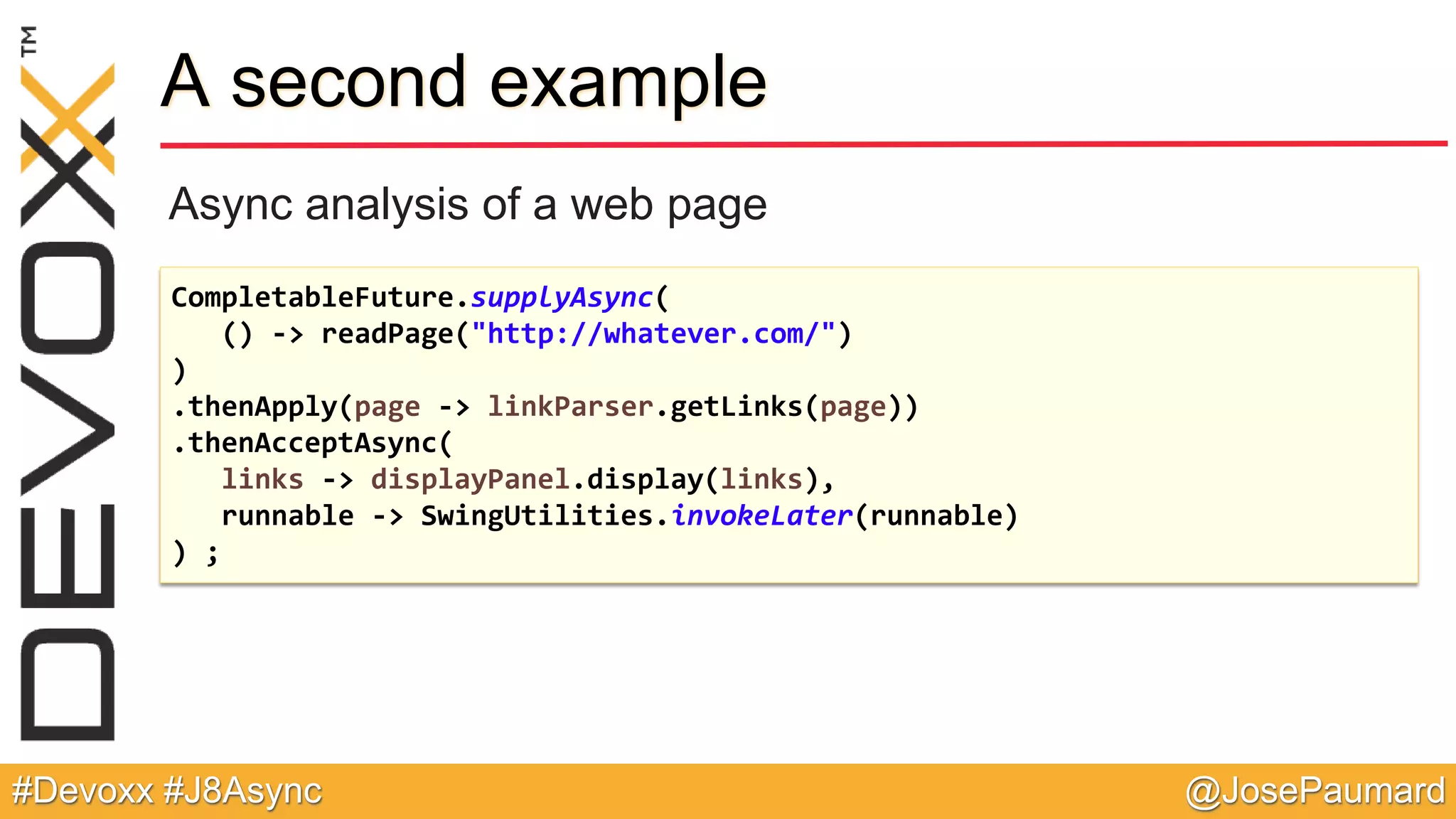The height and width of the screenshot is (819, 1456).
Task: Click the @JosePaumard handle
Action: 1315,791
